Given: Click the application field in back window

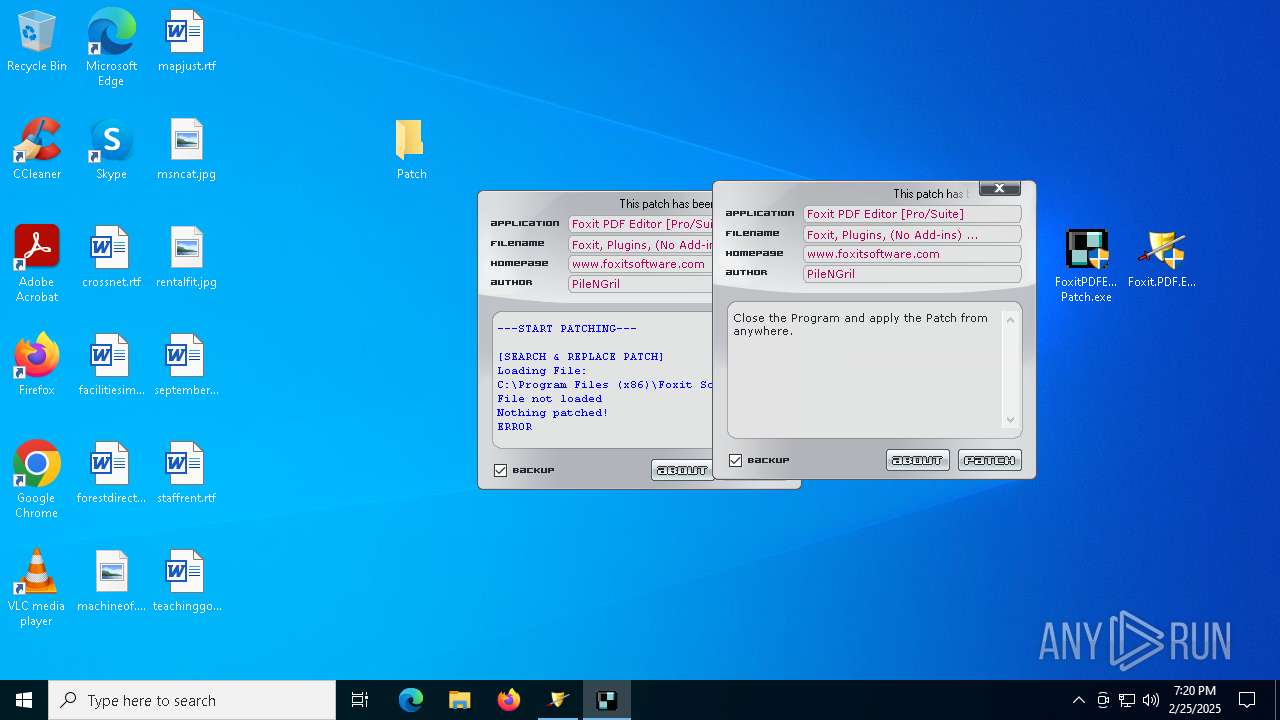Looking at the screenshot, I should tap(640, 224).
